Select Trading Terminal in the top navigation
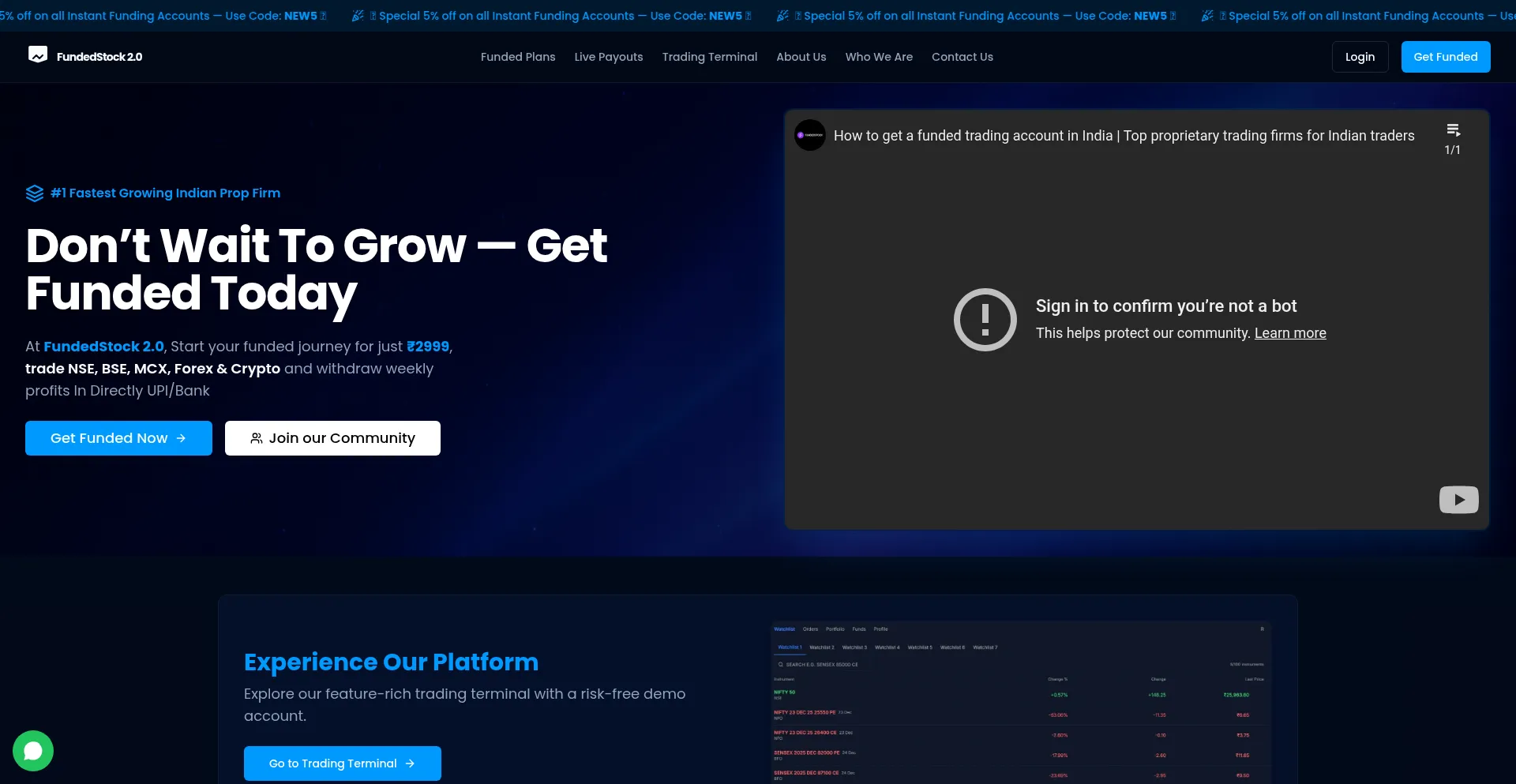The width and height of the screenshot is (1516, 784). point(710,57)
